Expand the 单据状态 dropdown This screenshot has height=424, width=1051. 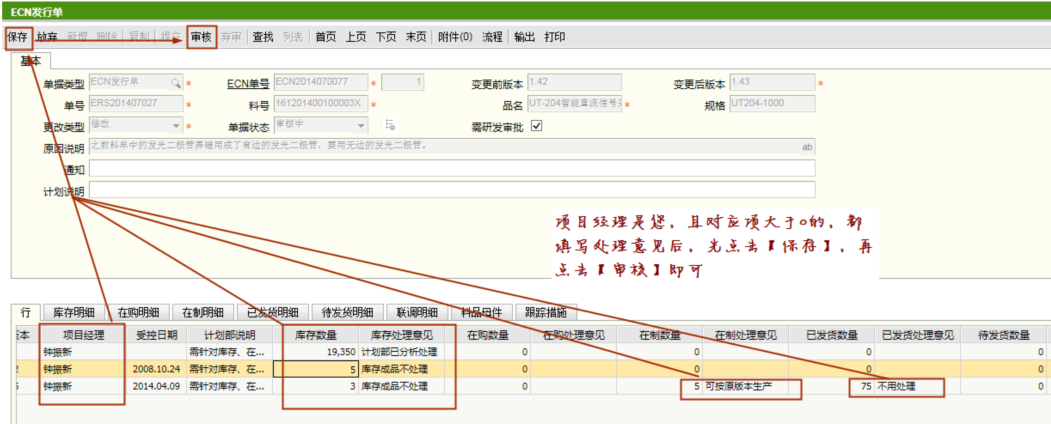point(362,125)
